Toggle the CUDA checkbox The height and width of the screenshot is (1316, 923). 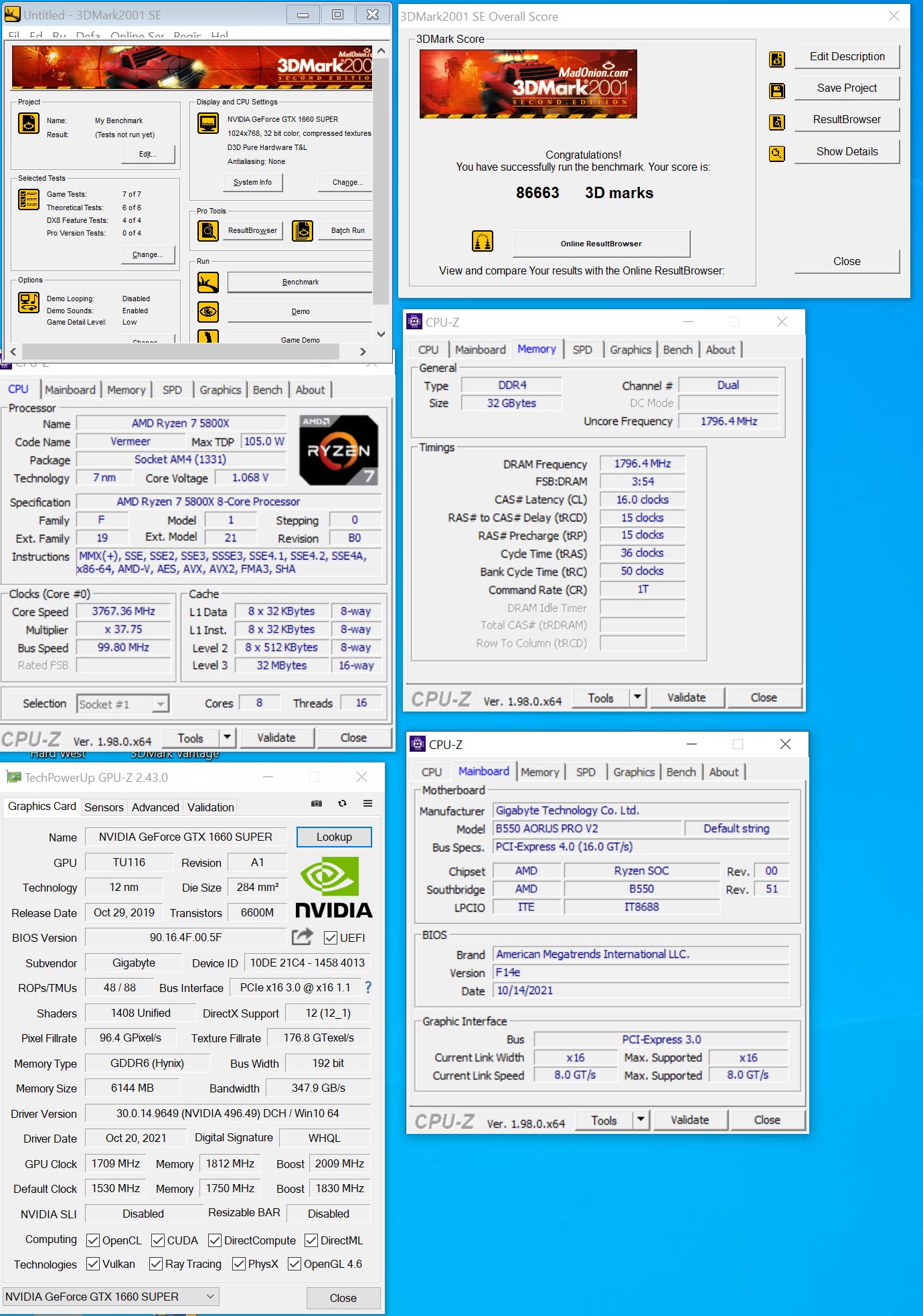(x=158, y=1240)
